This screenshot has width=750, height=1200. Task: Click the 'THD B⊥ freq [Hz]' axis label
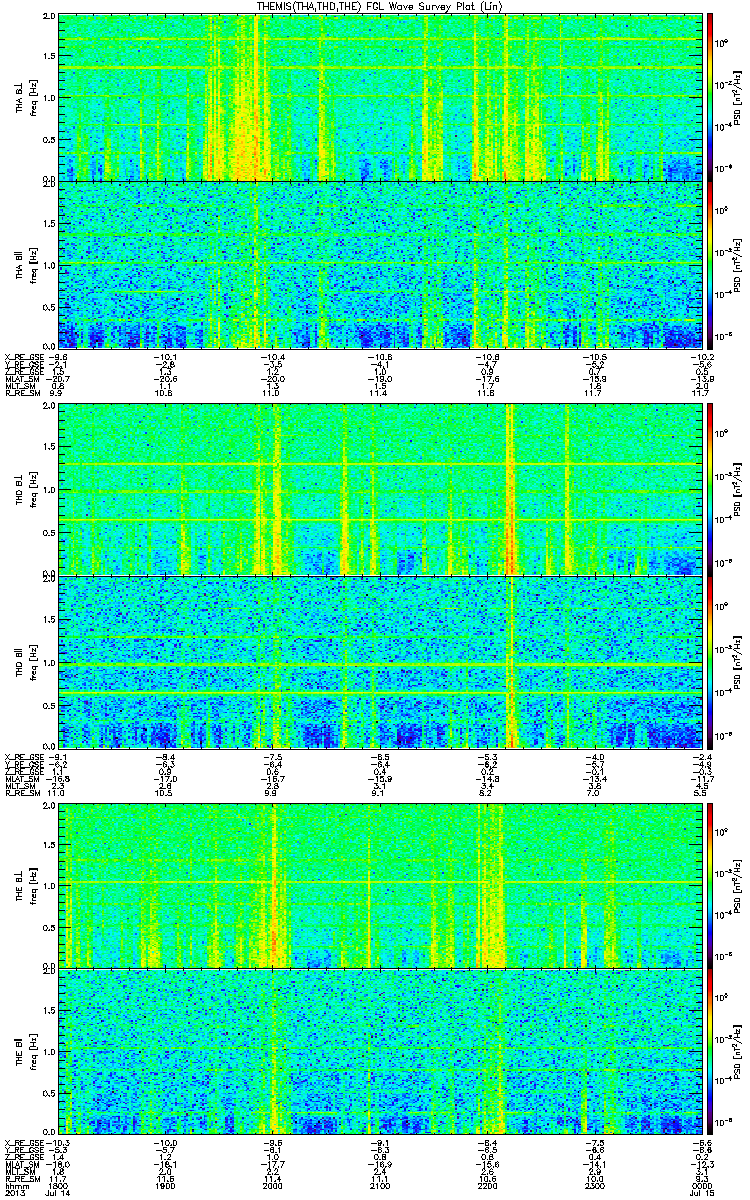pyautogui.click(x=25, y=489)
